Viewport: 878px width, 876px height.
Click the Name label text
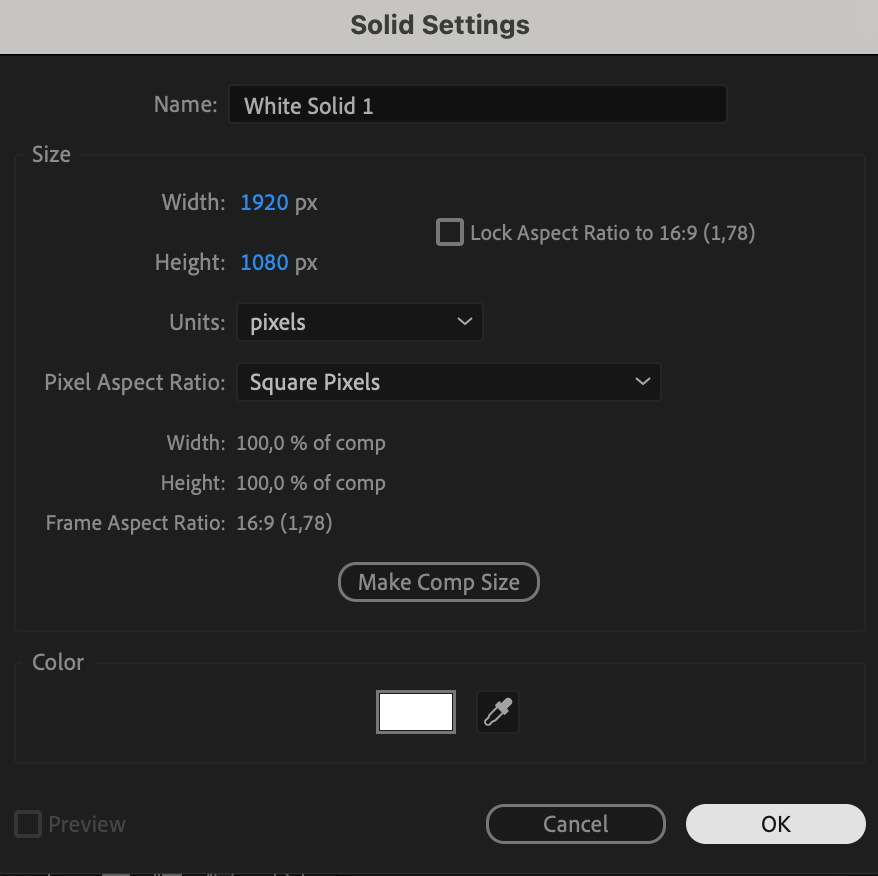(185, 104)
